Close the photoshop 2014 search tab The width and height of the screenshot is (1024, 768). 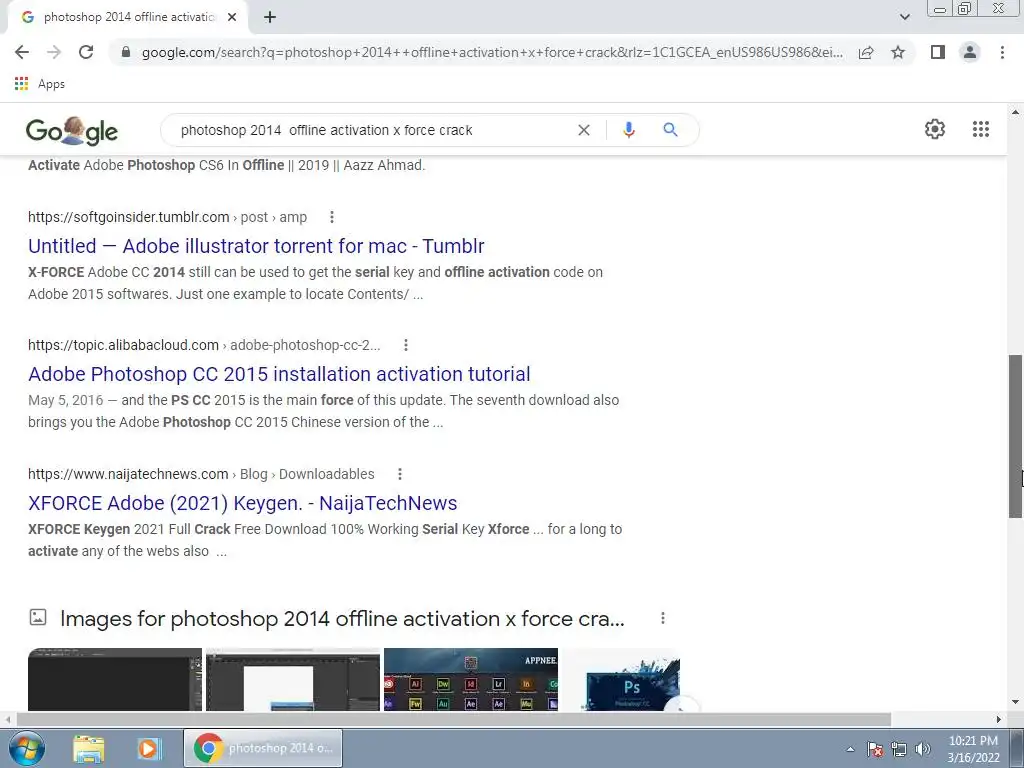point(232,17)
